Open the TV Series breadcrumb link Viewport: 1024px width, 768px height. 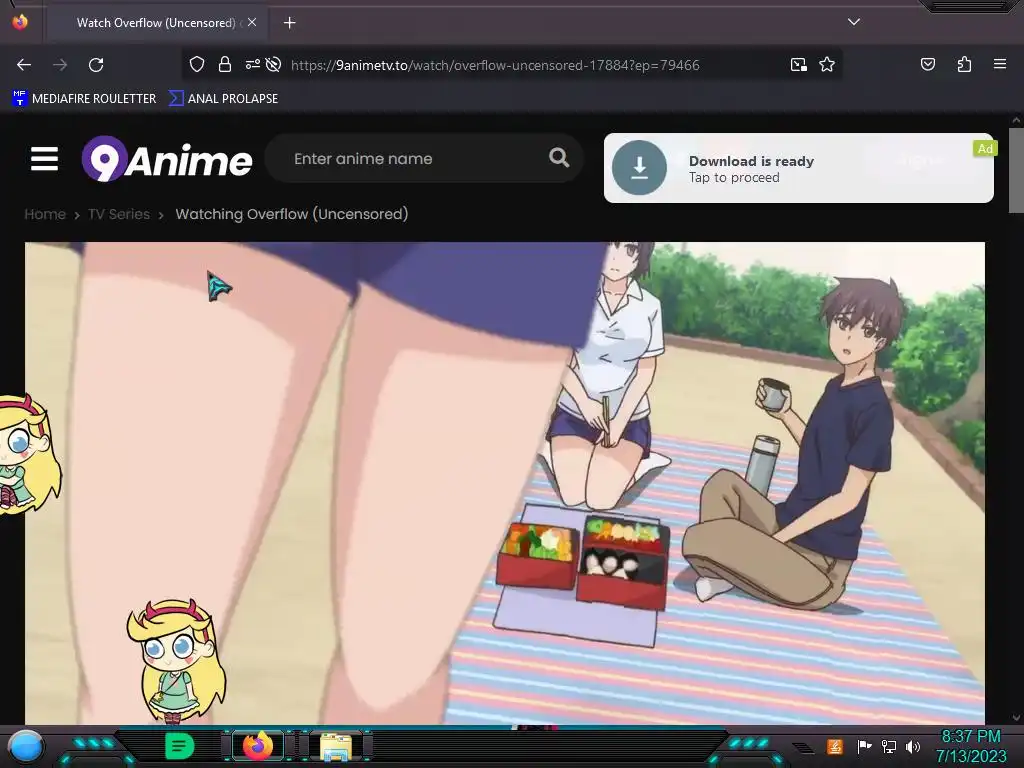[x=119, y=214]
